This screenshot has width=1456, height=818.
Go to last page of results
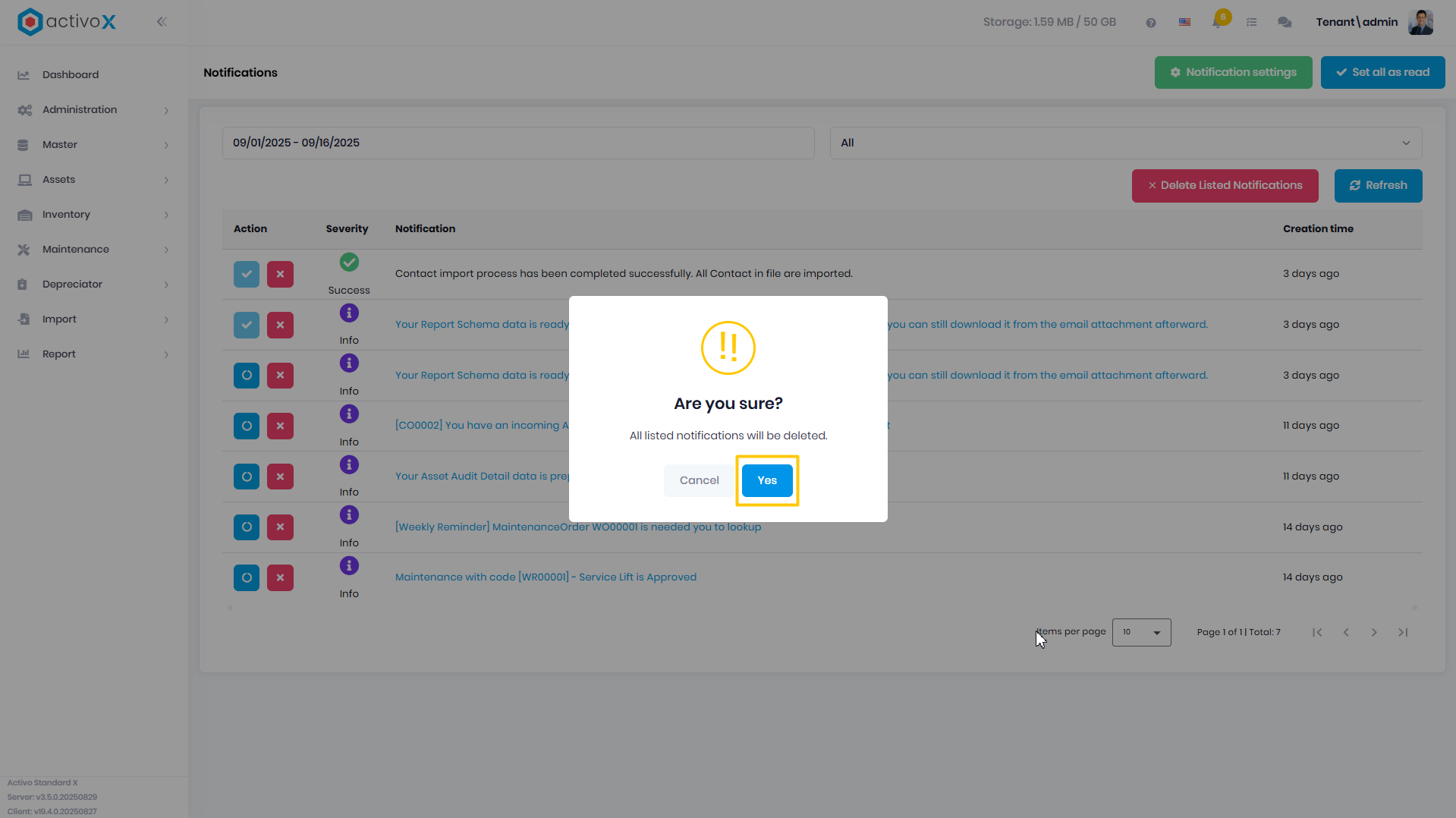(1403, 632)
